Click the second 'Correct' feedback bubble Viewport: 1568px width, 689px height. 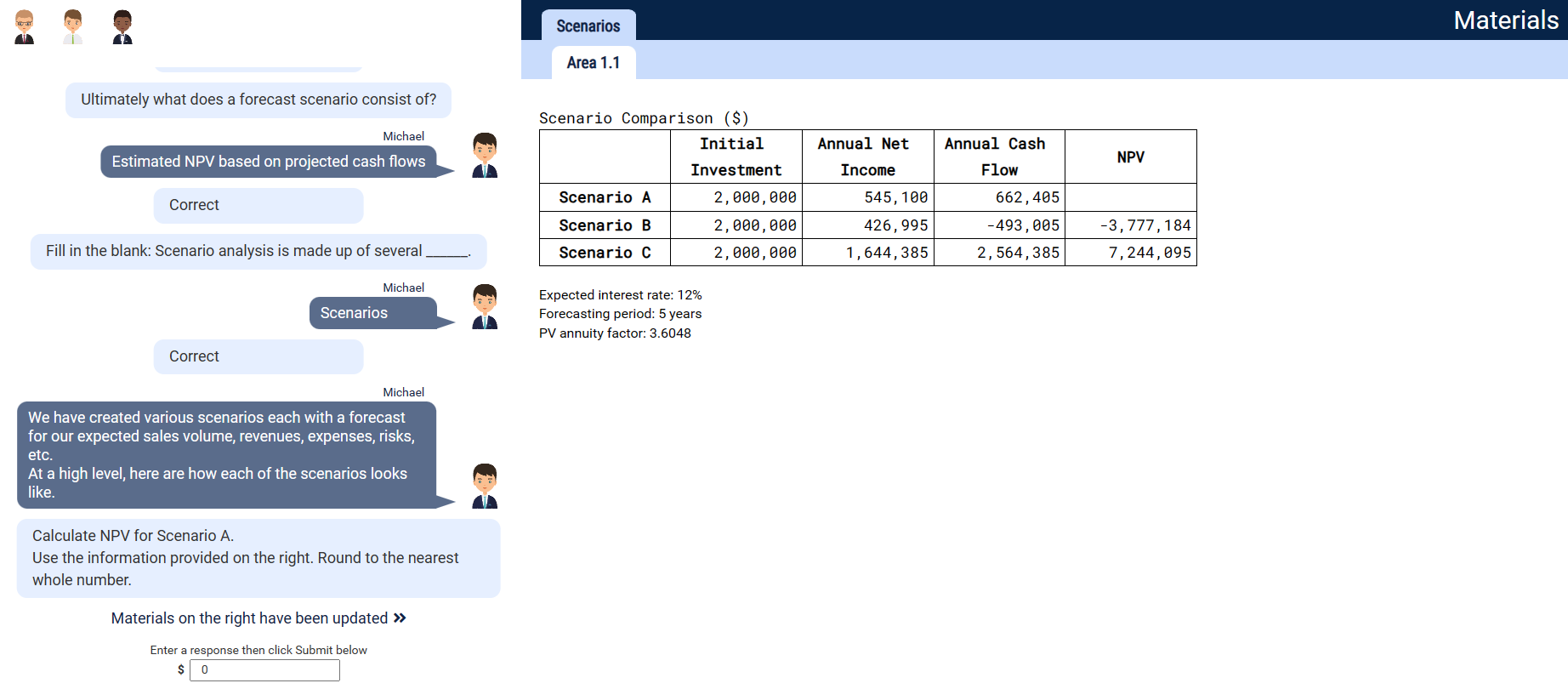point(258,356)
